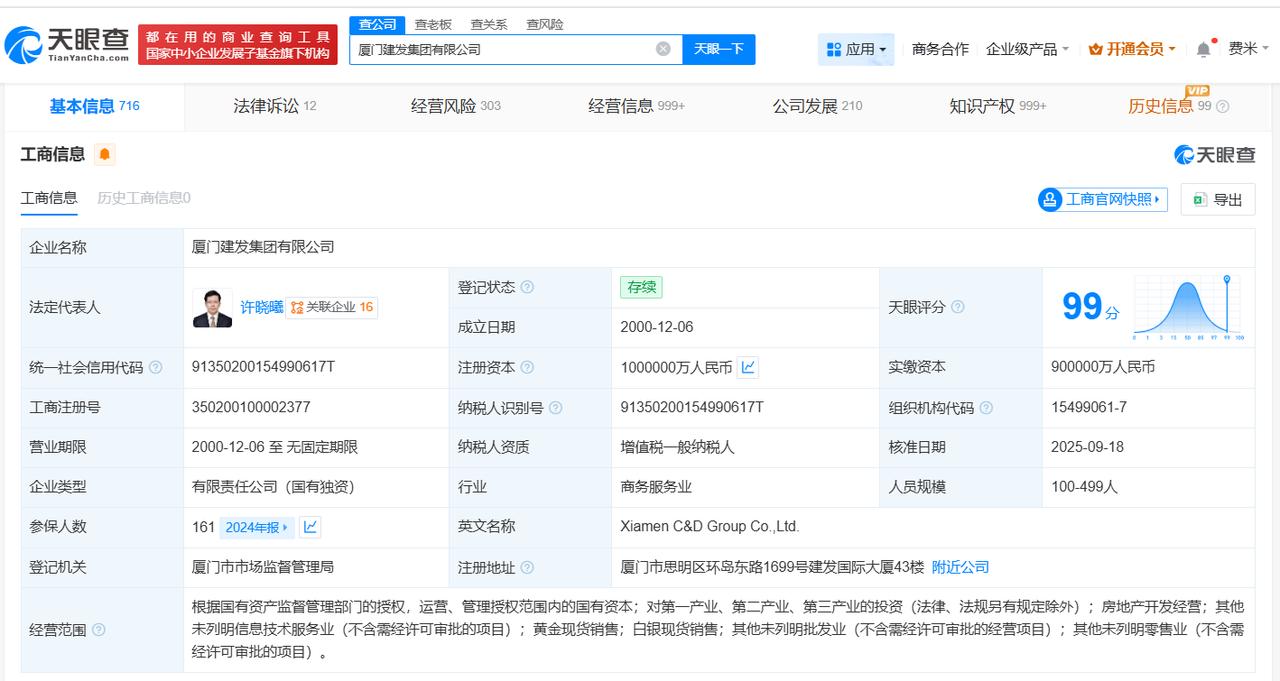Click the 企业名称 value 厦门建发集团有限公司

point(263,247)
